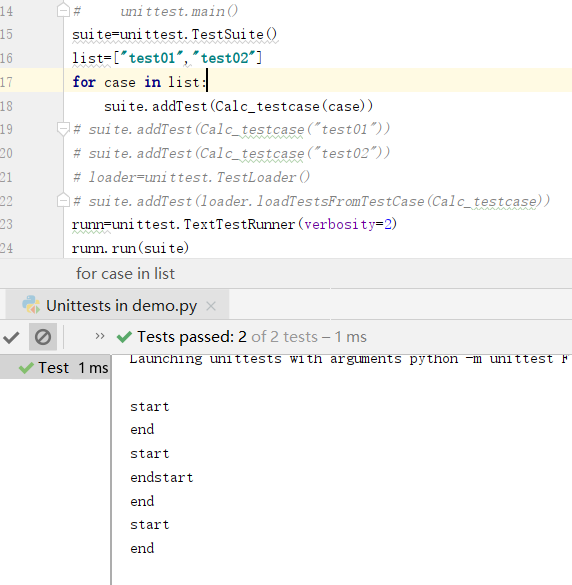Viewport: 572px width, 585px height.
Task: Click the verbosity parameter in TextTestRunner
Action: click(340, 224)
